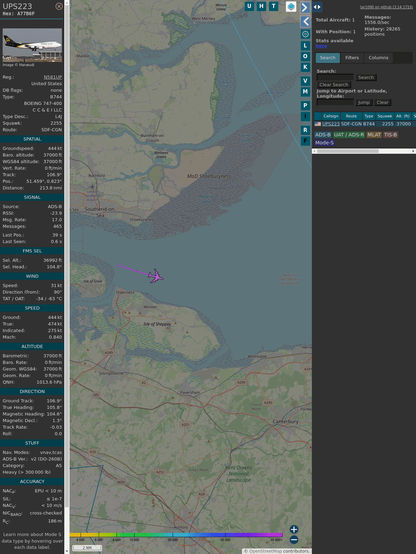The width and height of the screenshot is (416, 554).
Task: Switch to the Search tab
Action: click(x=328, y=58)
